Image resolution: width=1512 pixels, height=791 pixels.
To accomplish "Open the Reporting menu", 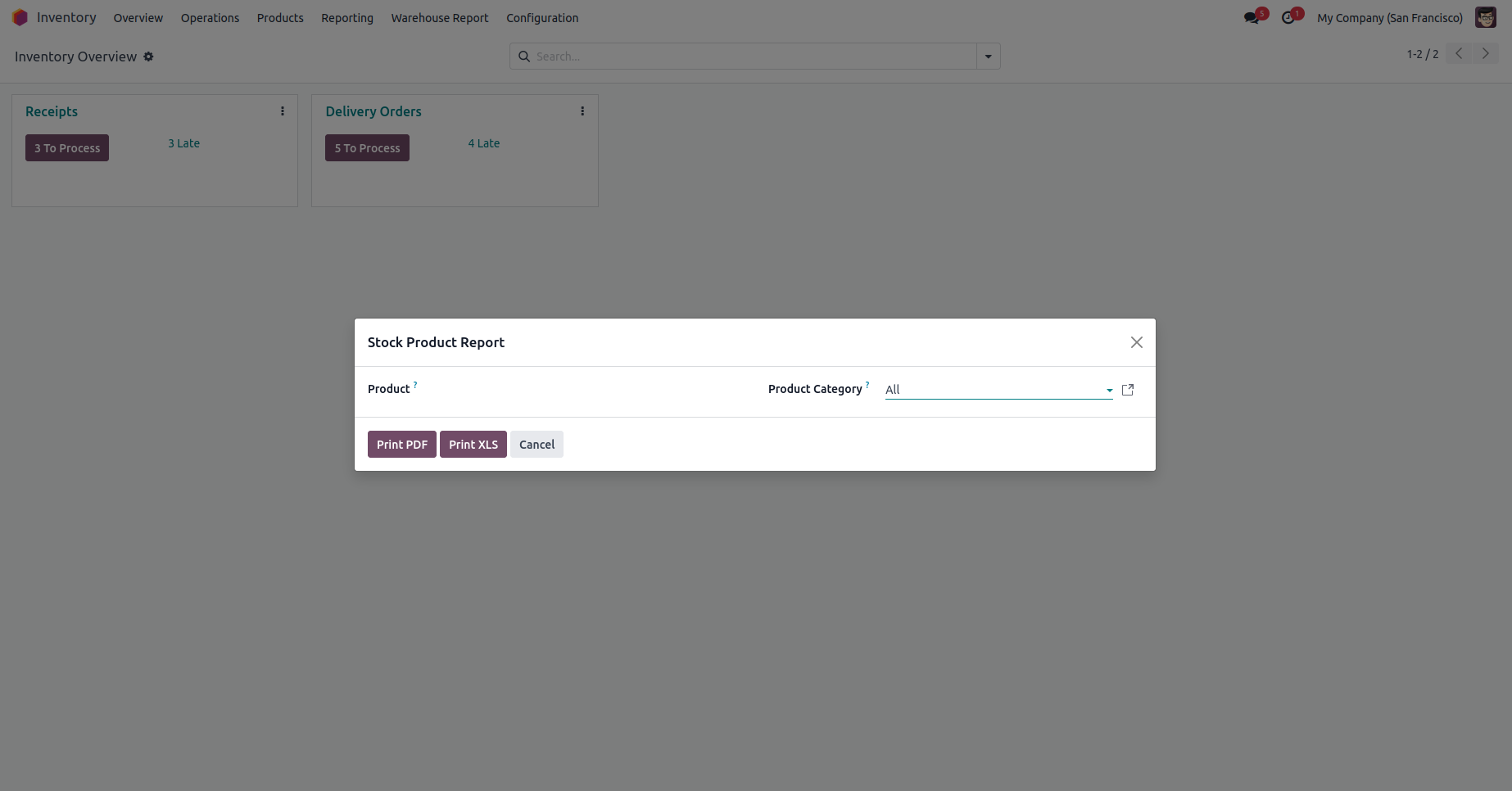I will pos(347,18).
